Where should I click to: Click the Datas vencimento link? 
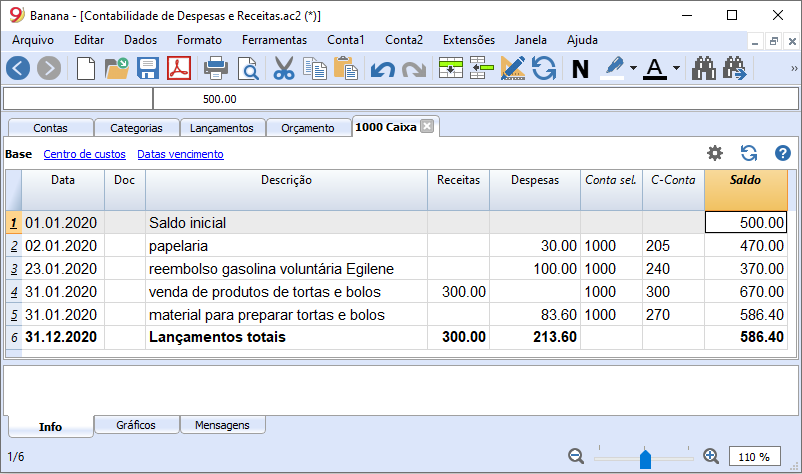pos(180,154)
